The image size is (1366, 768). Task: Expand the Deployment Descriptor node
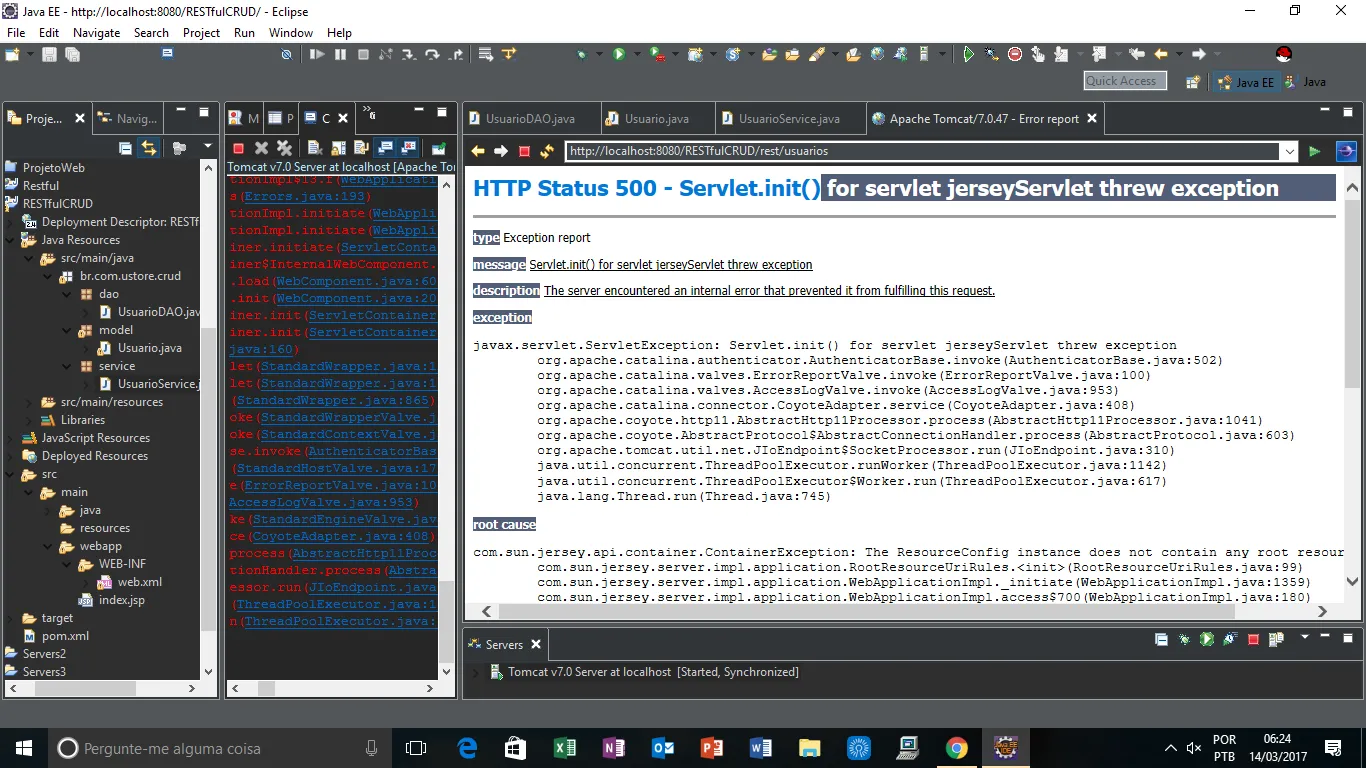point(10,222)
